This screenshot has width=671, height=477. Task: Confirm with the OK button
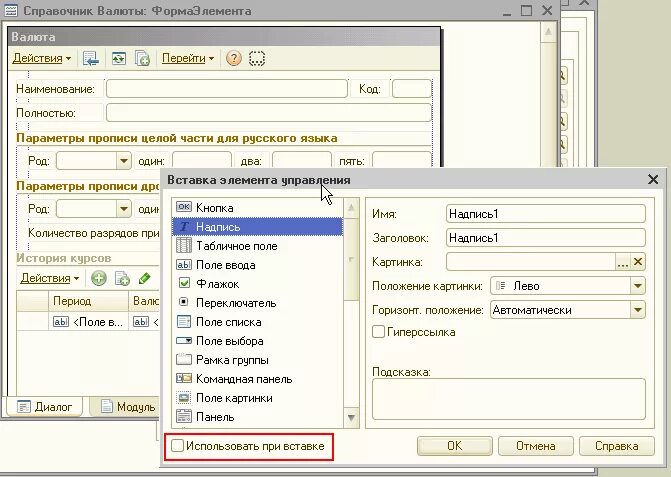click(x=454, y=446)
